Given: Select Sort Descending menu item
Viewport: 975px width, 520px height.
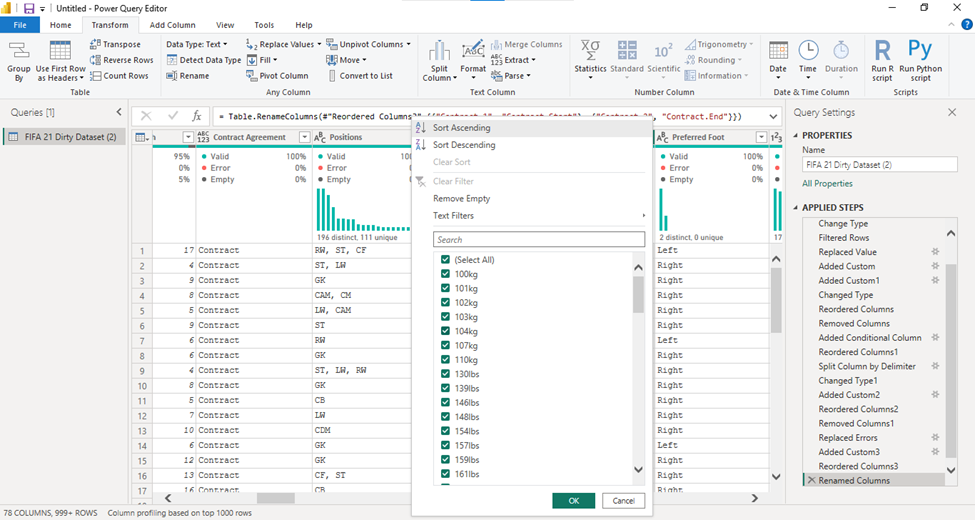Looking at the screenshot, I should [532, 144].
